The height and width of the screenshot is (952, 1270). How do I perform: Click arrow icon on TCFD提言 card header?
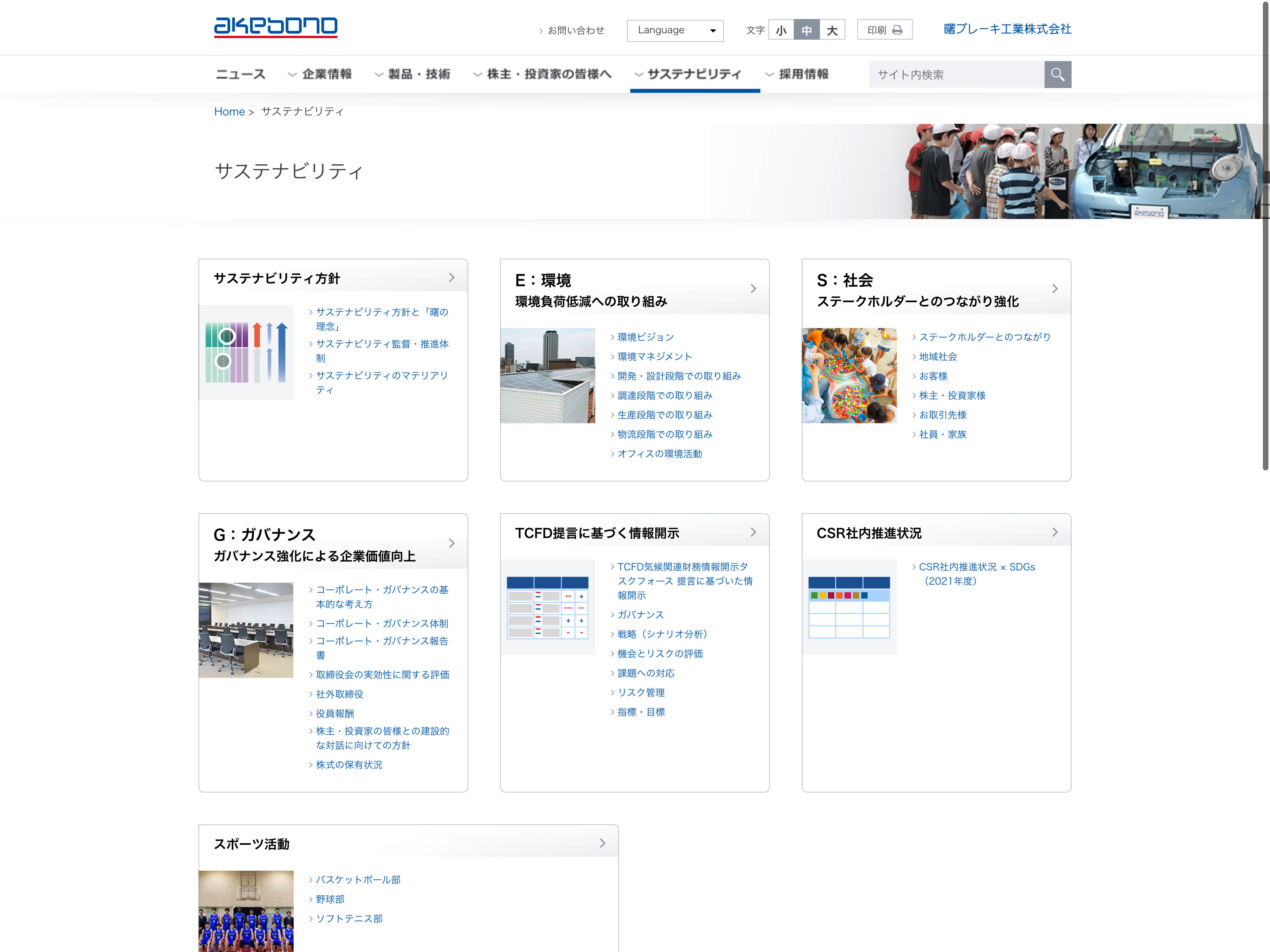[x=753, y=532]
